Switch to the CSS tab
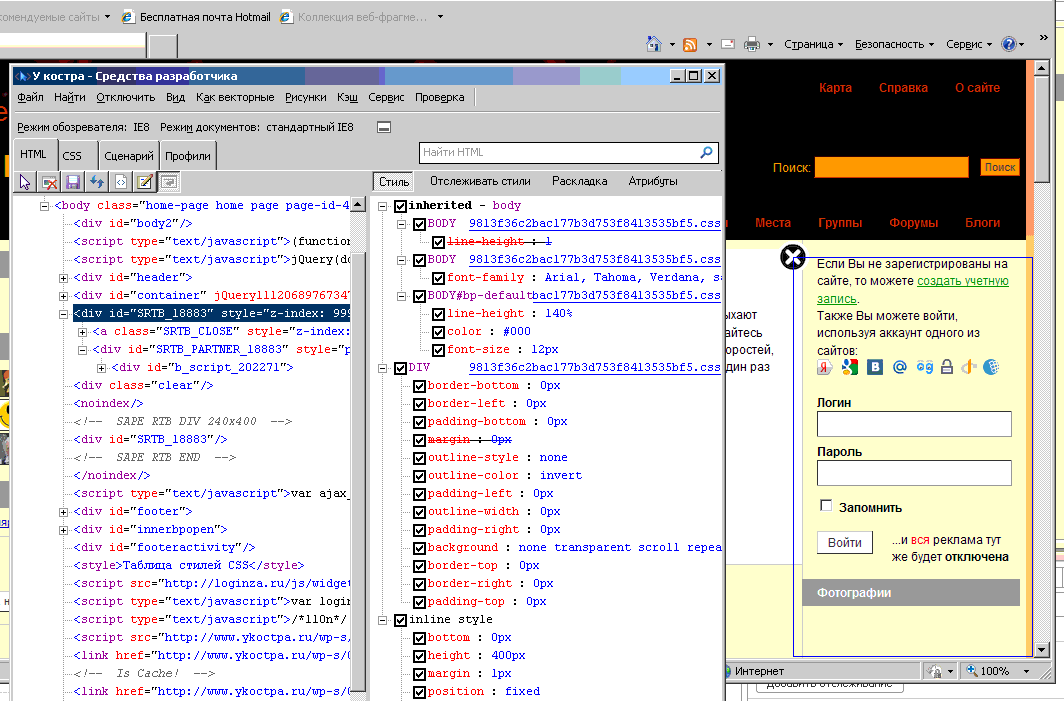The height and width of the screenshot is (701, 1064). 72,156
